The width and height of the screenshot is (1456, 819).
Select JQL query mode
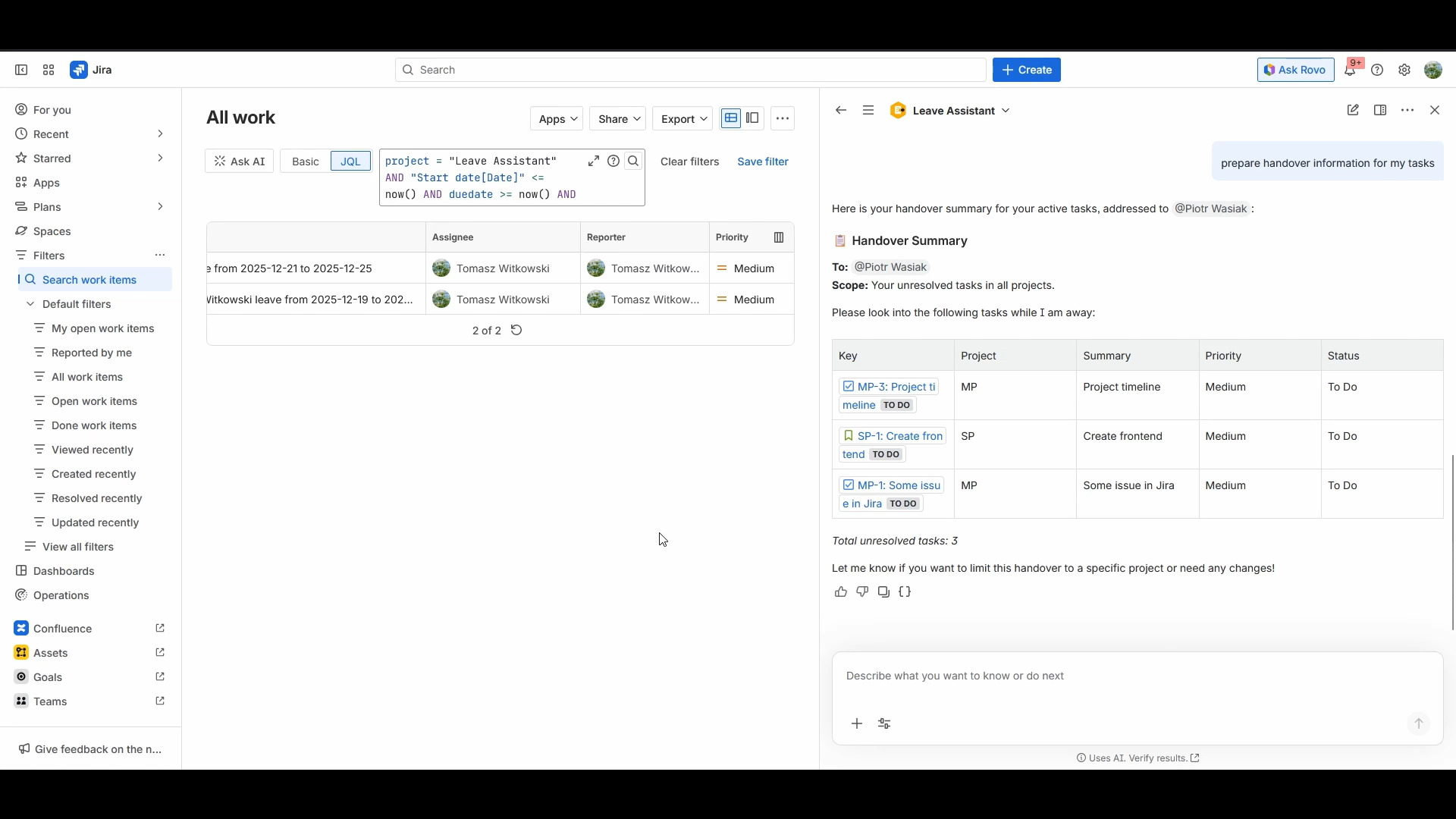point(350,162)
